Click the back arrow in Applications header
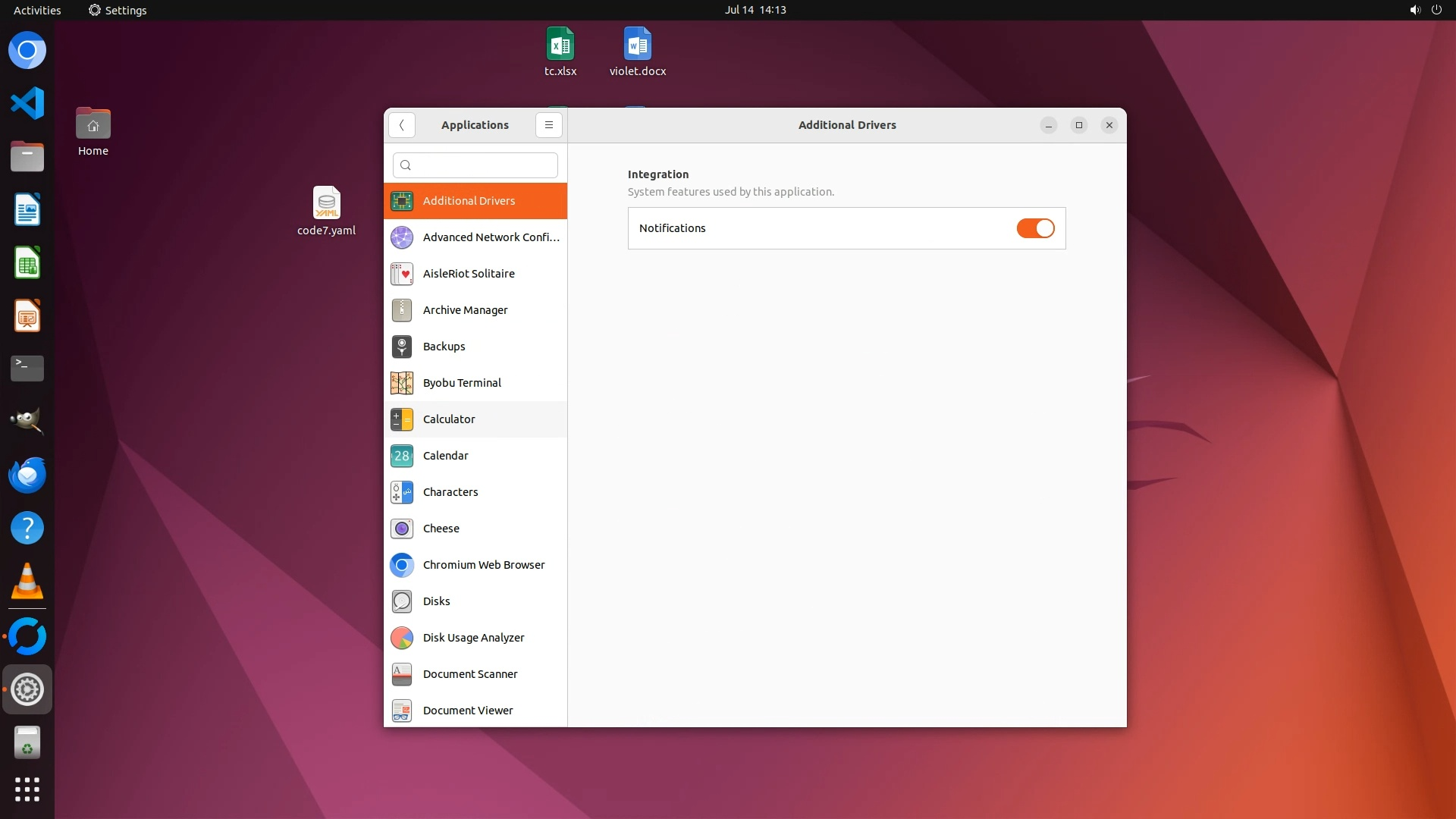The height and width of the screenshot is (819, 1456). point(401,125)
